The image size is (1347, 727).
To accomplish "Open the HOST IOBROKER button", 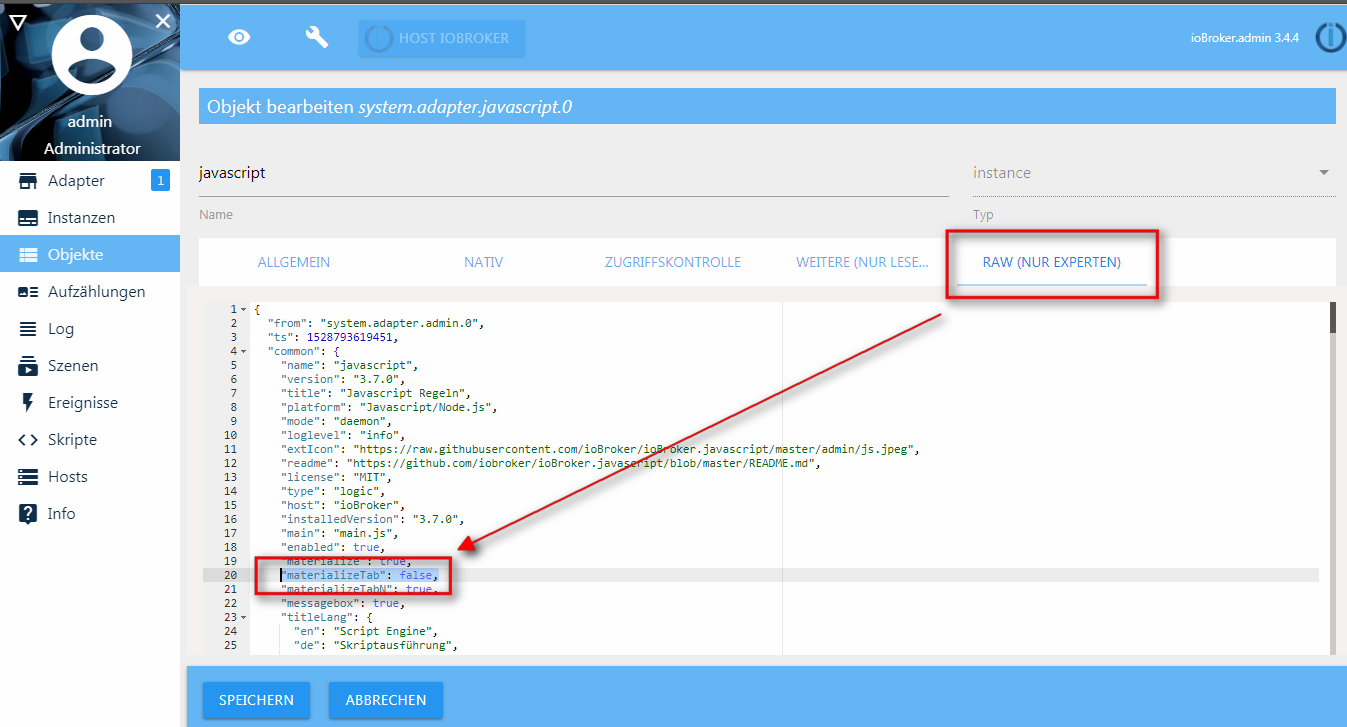I will (442, 38).
